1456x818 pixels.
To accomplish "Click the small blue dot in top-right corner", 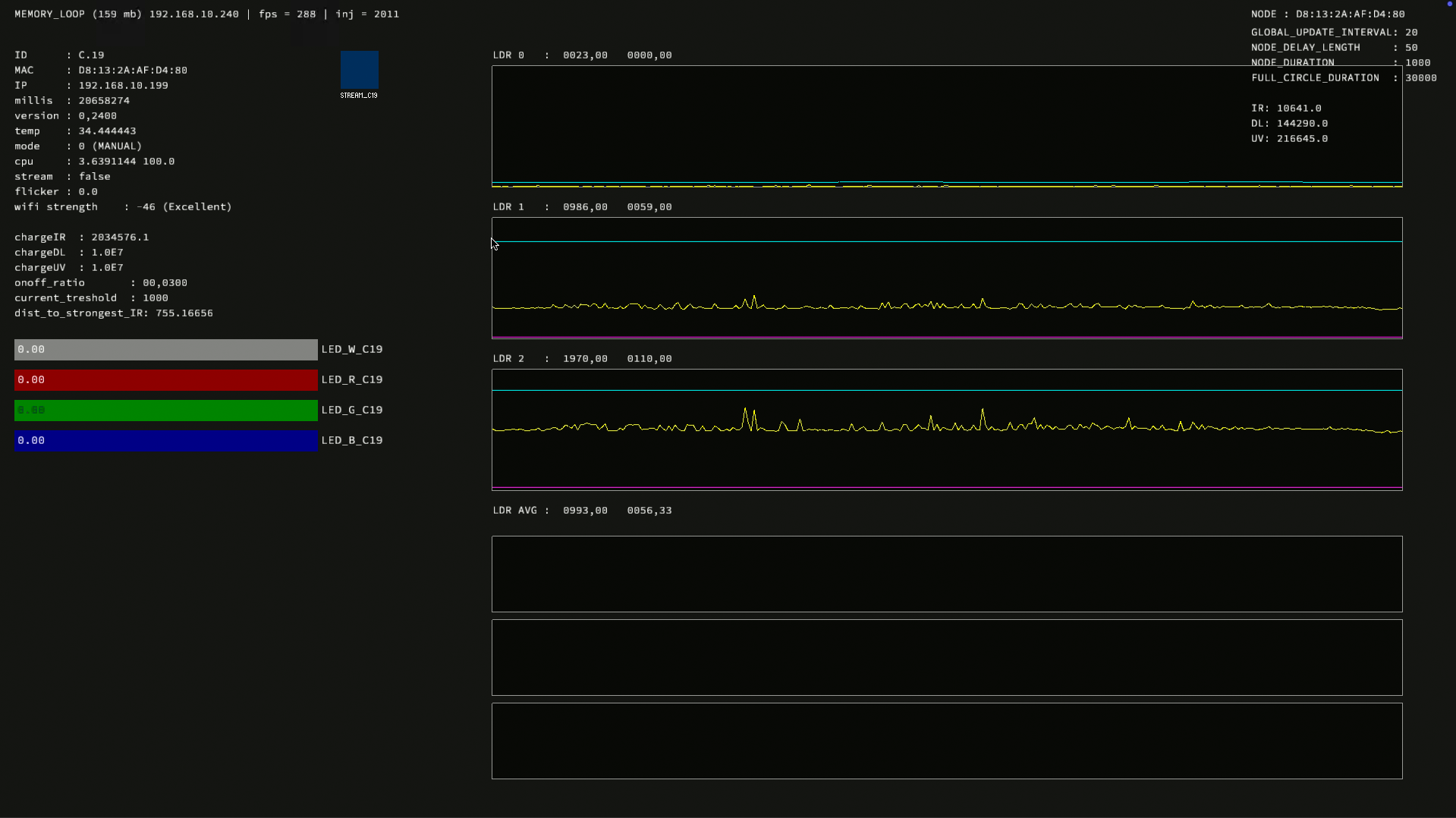I will point(1449,4).
